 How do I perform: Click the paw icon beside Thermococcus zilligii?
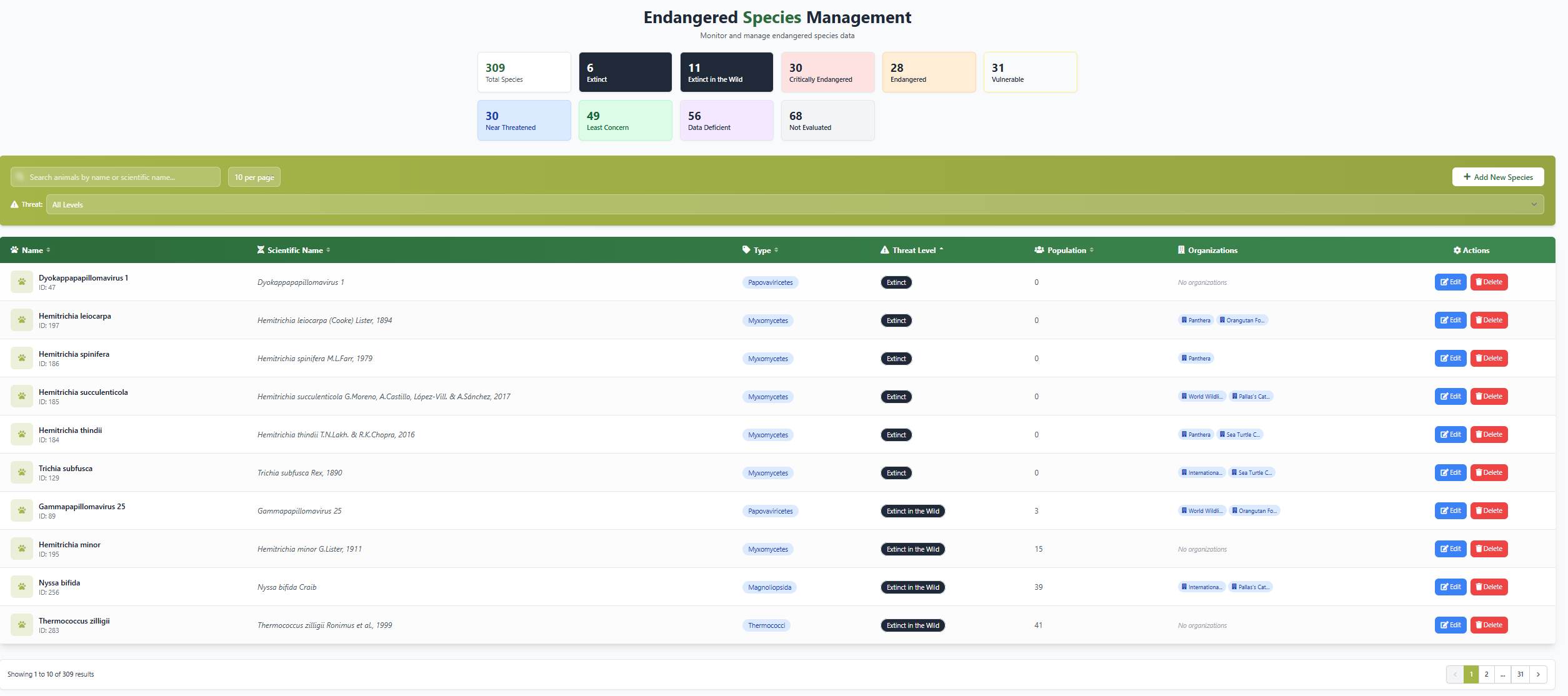pos(22,625)
